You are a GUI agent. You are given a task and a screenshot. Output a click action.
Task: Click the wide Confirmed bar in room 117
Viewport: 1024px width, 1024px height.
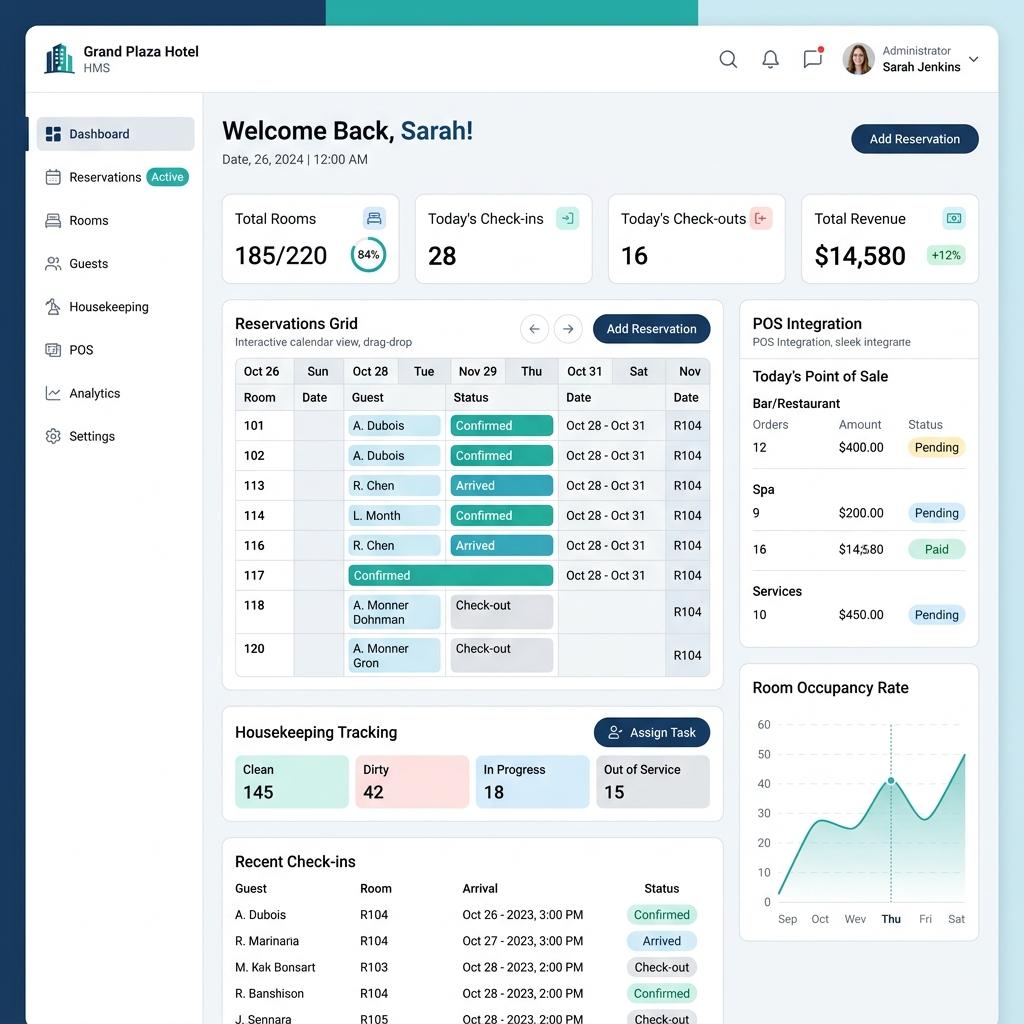(451, 575)
